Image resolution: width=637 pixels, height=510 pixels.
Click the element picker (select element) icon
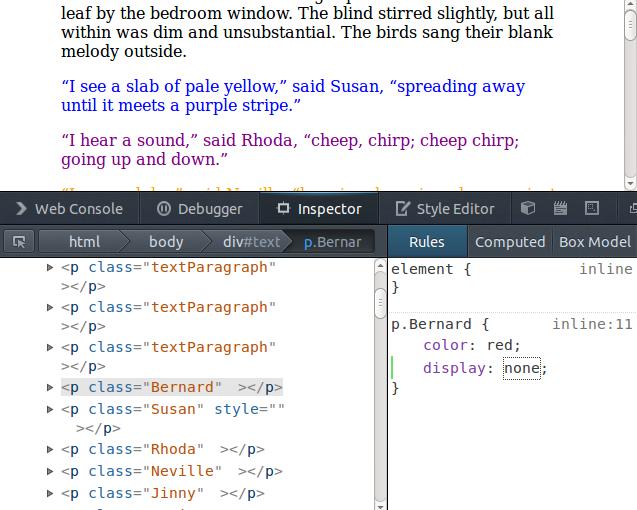(19, 242)
